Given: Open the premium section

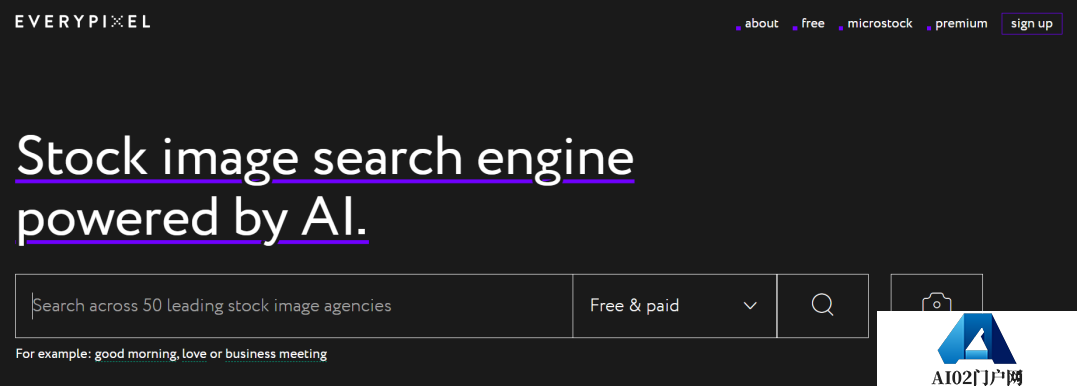Looking at the screenshot, I should tap(961, 23).
